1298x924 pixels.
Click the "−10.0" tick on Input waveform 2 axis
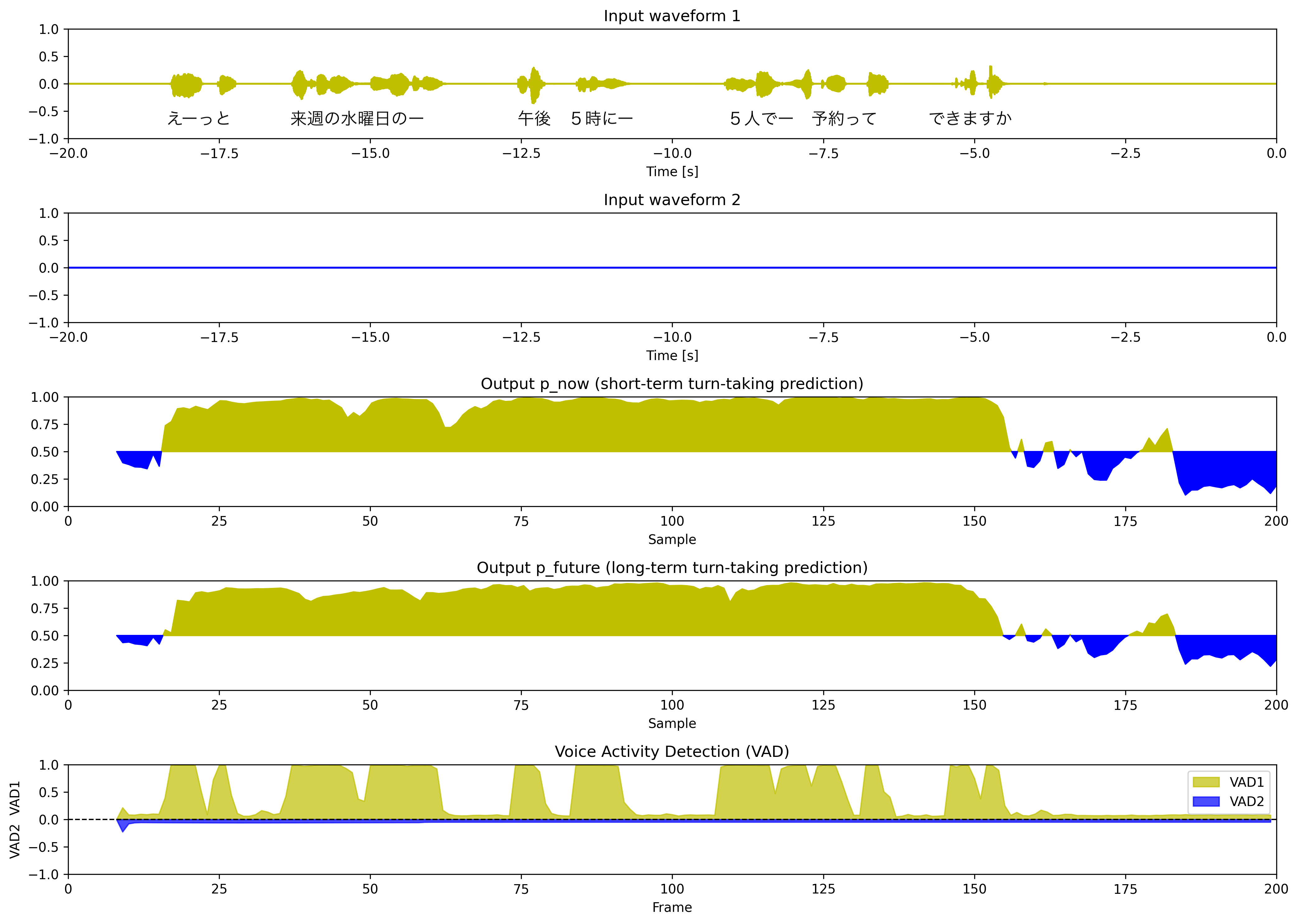[672, 337]
